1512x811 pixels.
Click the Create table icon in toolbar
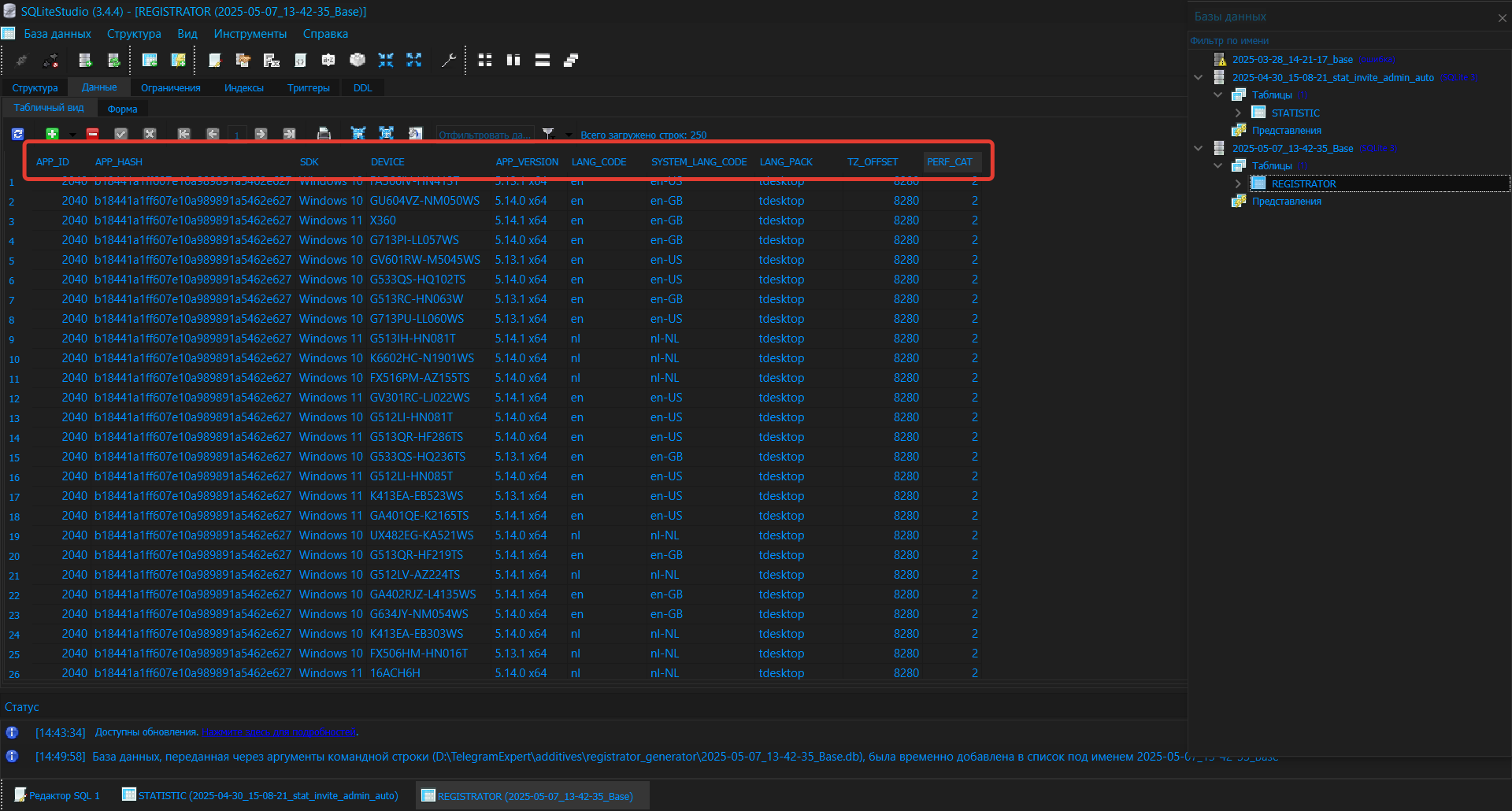[149, 60]
